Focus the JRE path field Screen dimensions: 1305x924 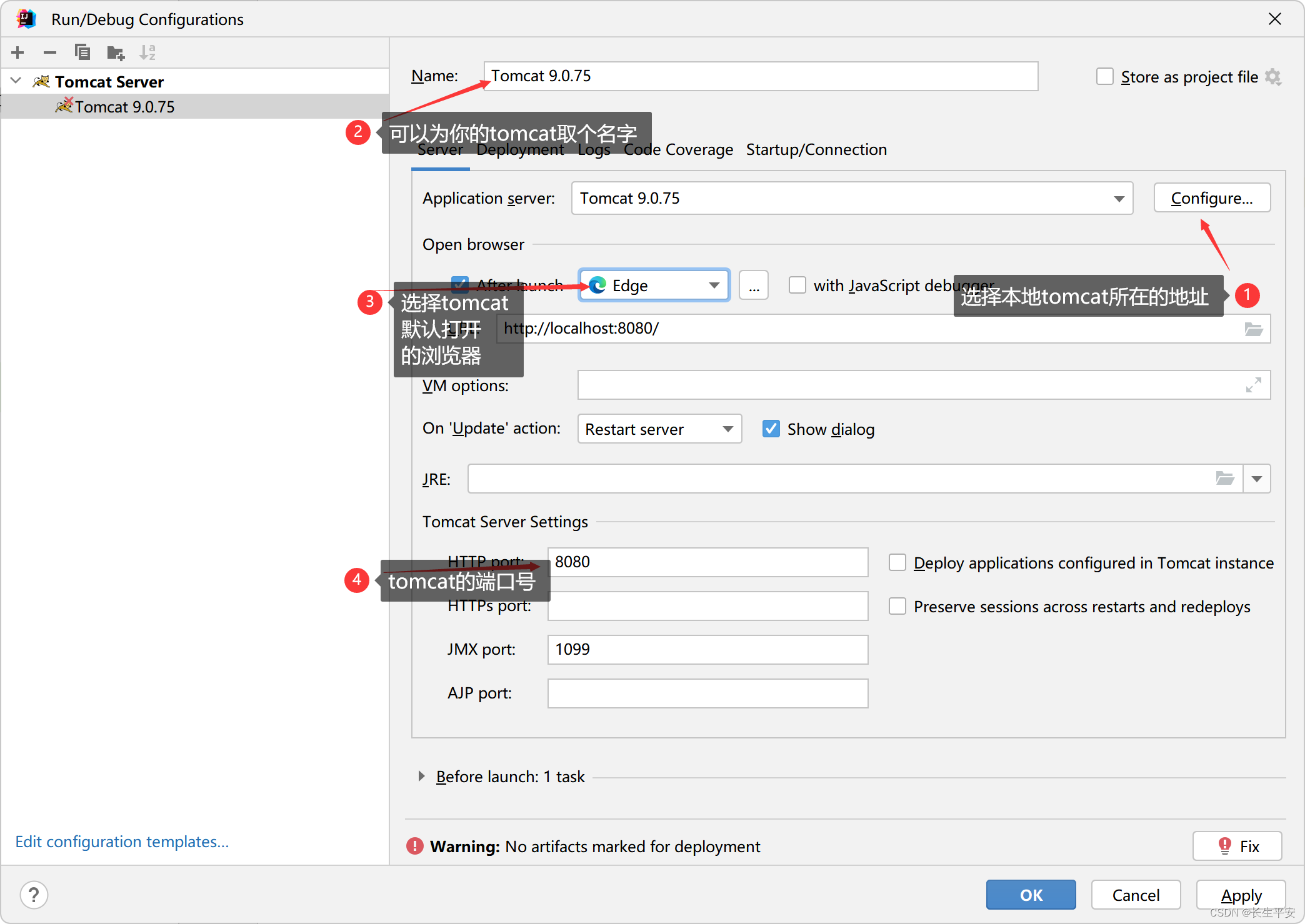[854, 479]
